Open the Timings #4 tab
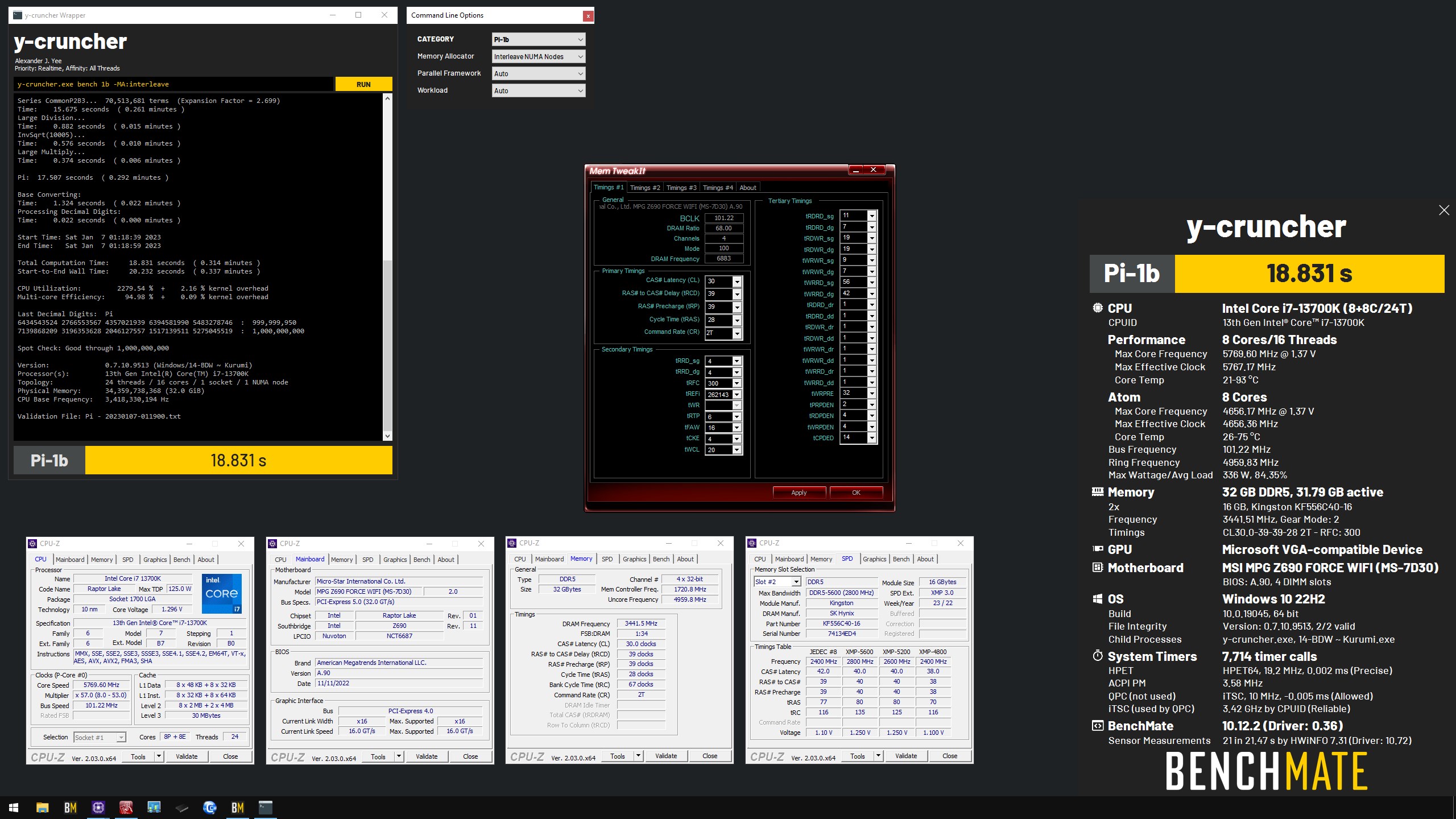1456x819 pixels. coord(717,188)
